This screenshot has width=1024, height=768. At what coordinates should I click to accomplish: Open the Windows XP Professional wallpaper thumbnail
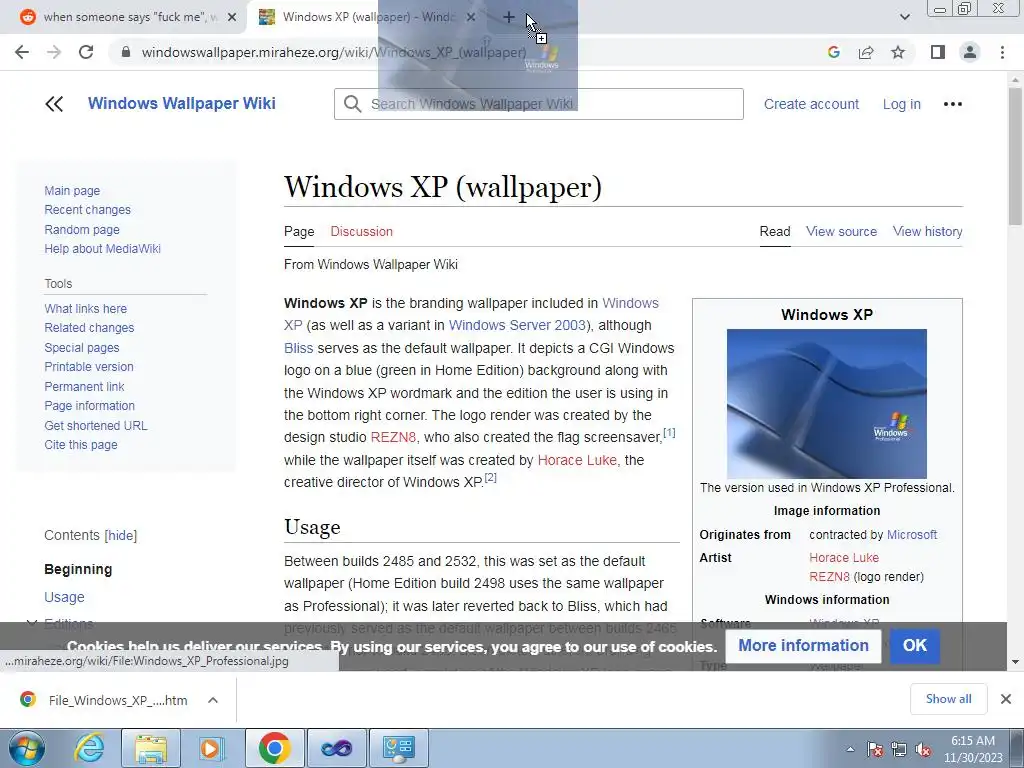click(x=827, y=404)
